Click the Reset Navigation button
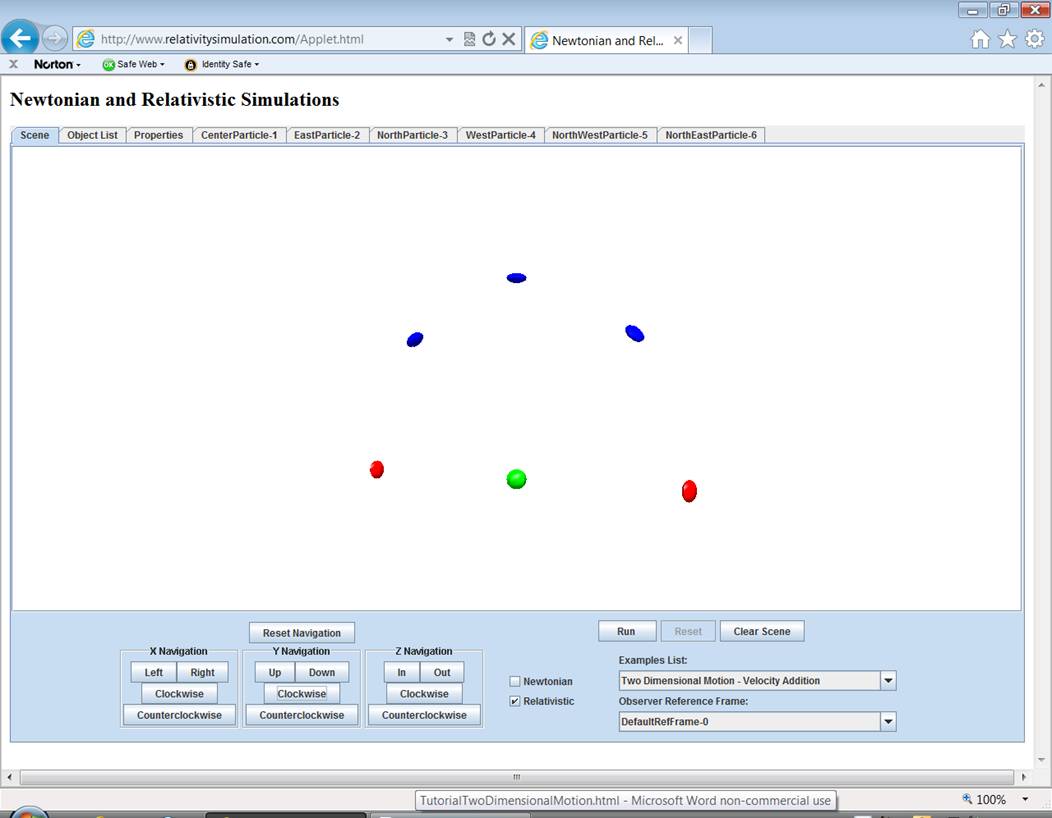The height and width of the screenshot is (818, 1052). click(x=301, y=633)
